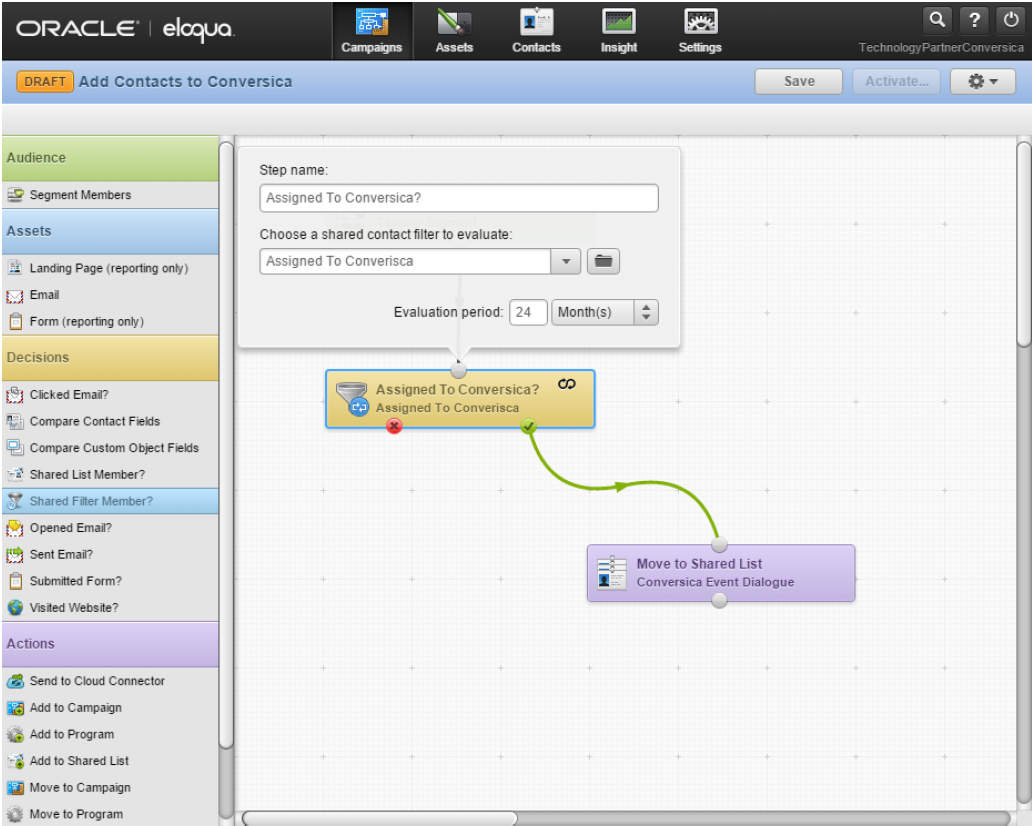Select the Move to Program icon

(15, 814)
